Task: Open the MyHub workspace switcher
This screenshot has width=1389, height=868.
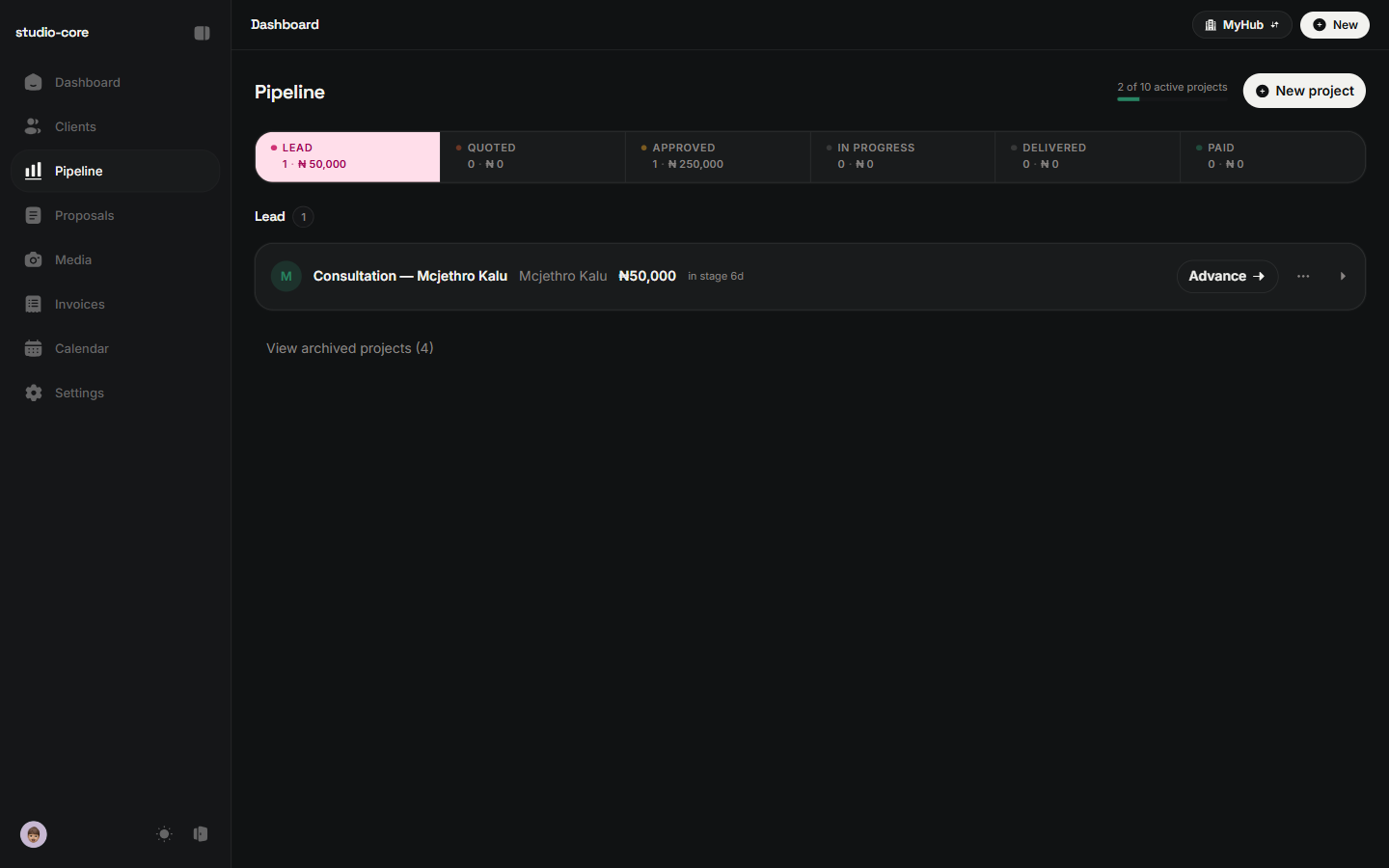Action: (x=1241, y=25)
